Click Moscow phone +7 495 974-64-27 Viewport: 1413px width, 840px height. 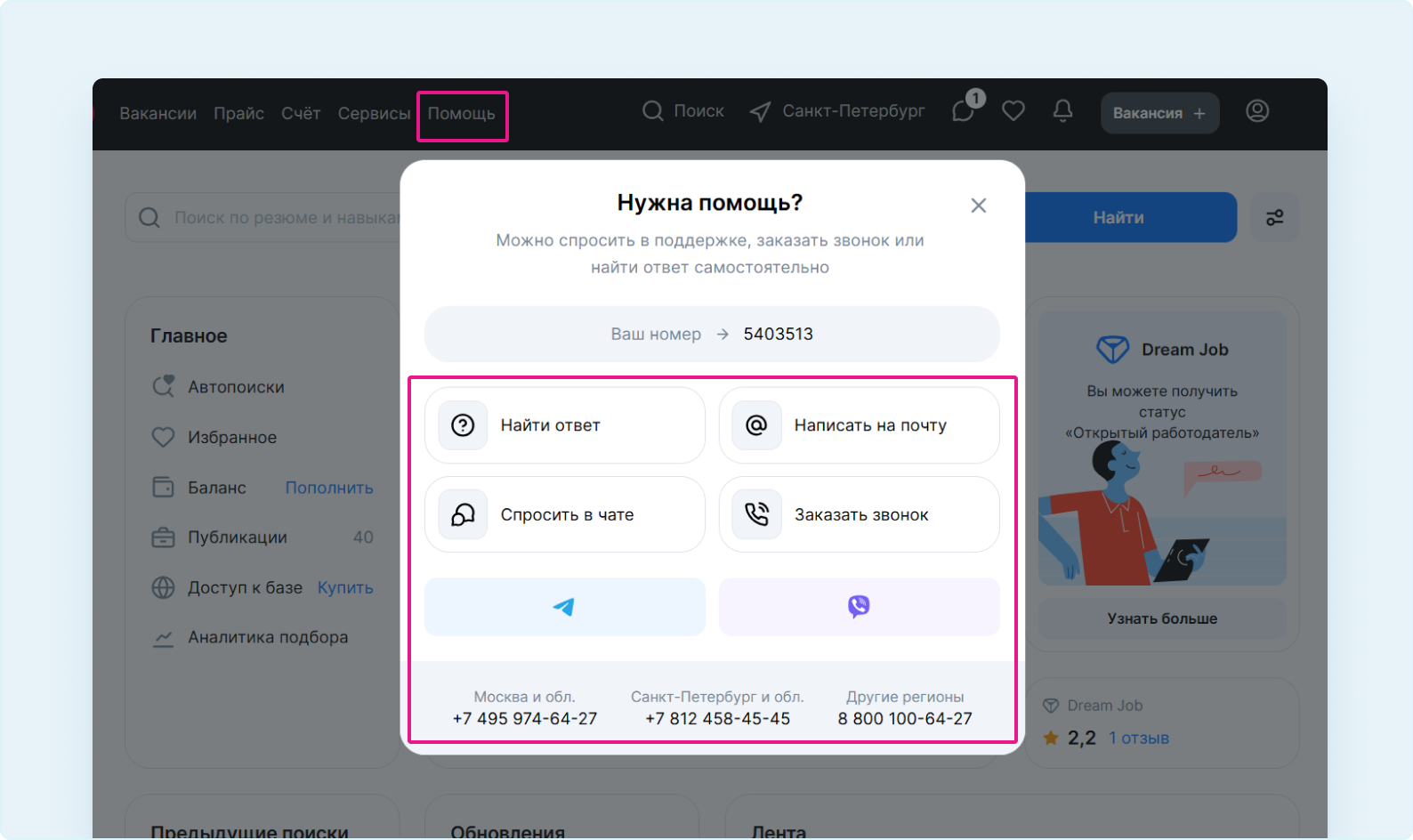[x=525, y=718]
